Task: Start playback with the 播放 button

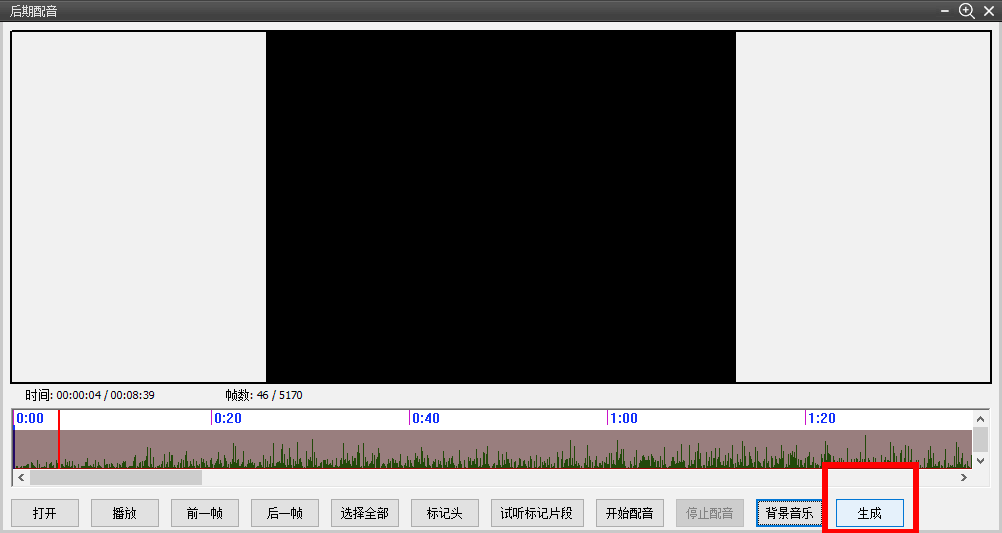Action: 125,513
